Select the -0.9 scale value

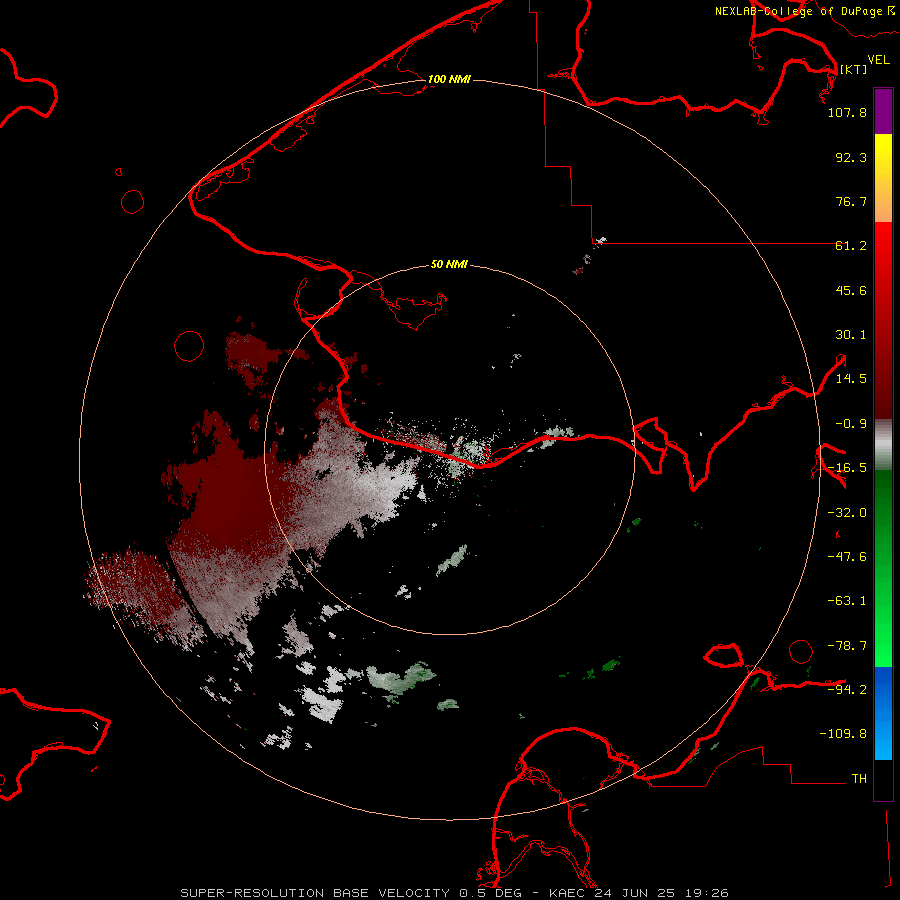pos(851,424)
